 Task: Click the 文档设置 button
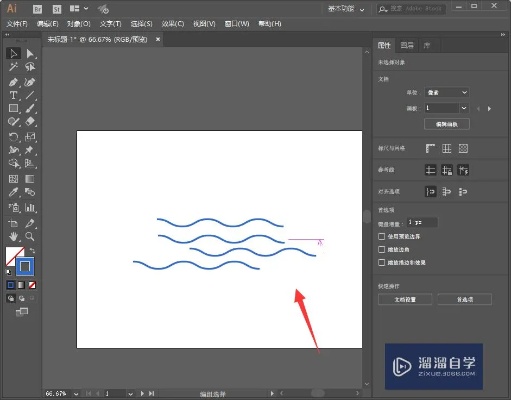[405, 299]
